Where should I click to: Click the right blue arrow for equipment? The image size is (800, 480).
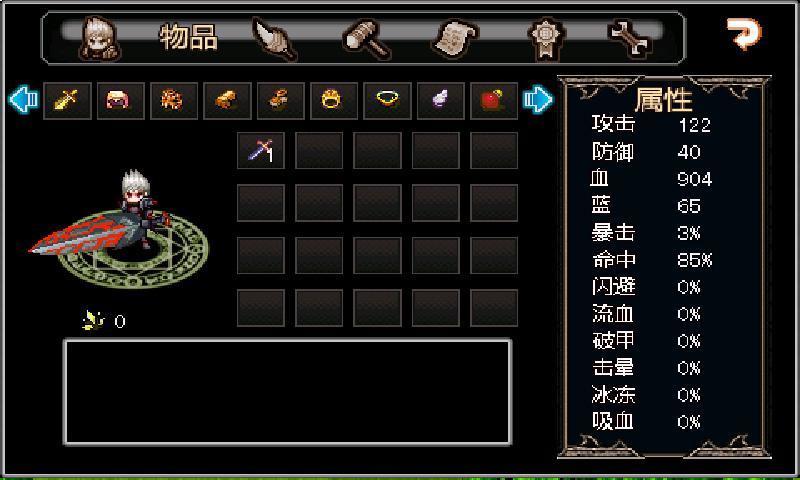[538, 99]
